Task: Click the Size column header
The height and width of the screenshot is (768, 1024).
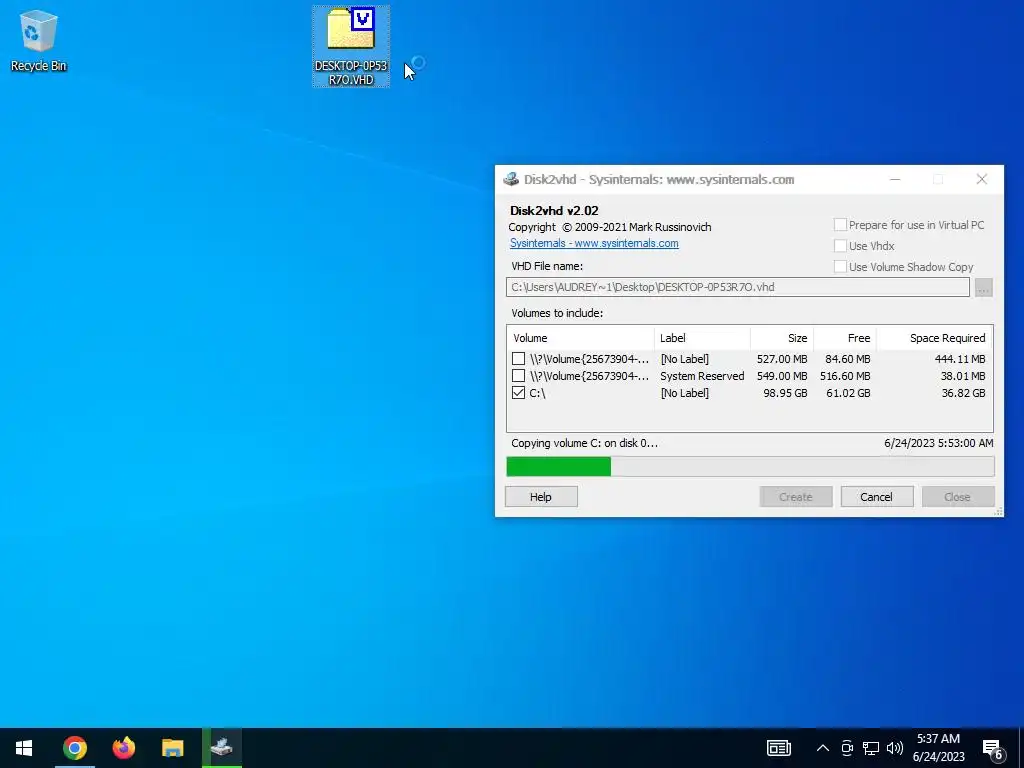Action: [x=782, y=338]
